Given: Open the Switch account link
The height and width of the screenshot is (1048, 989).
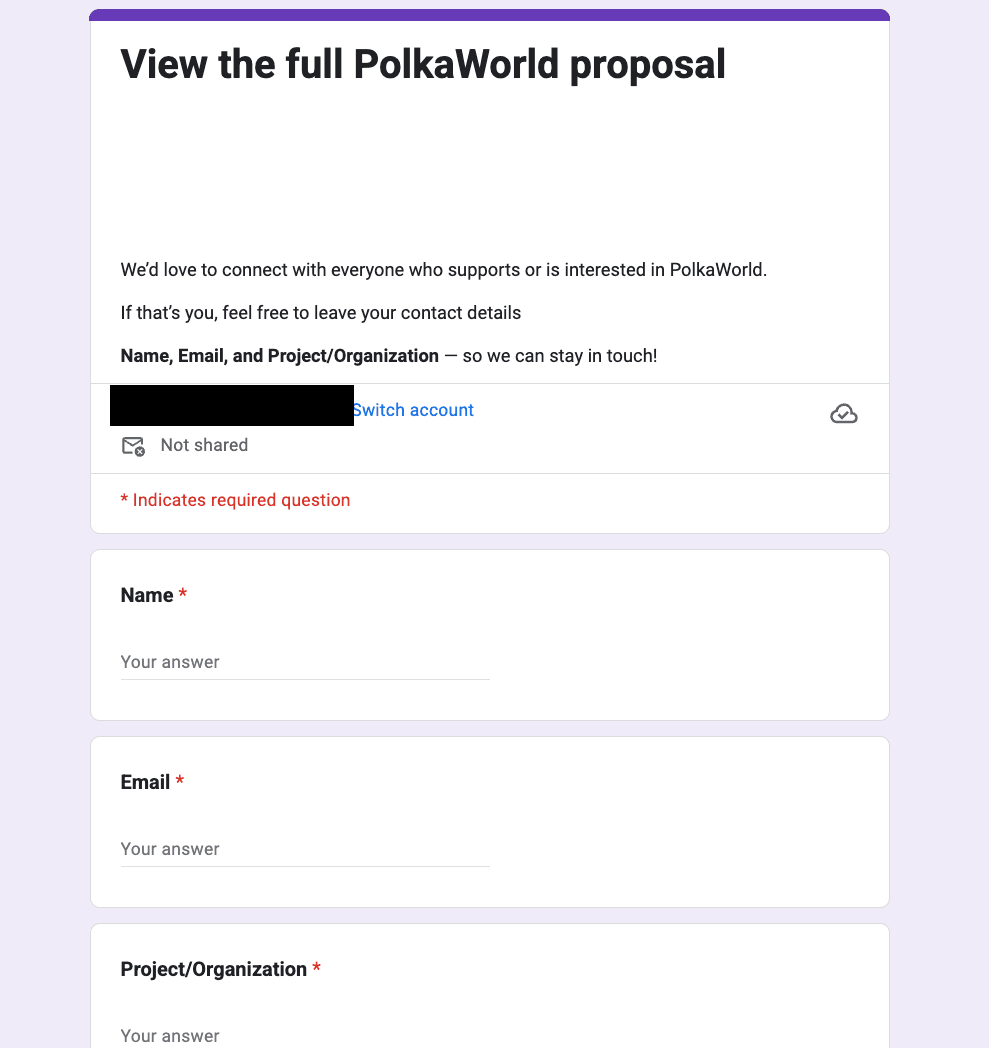Looking at the screenshot, I should click(413, 410).
